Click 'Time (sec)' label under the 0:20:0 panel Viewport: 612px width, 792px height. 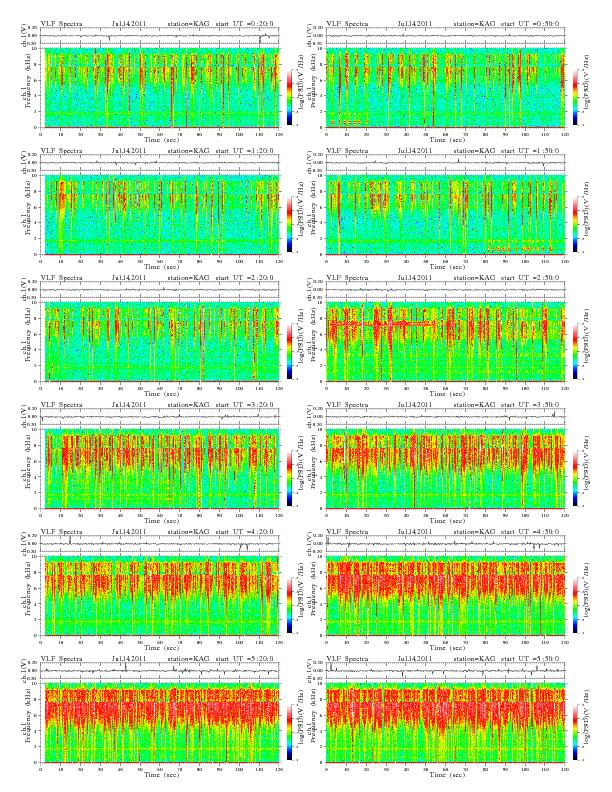pos(161,139)
